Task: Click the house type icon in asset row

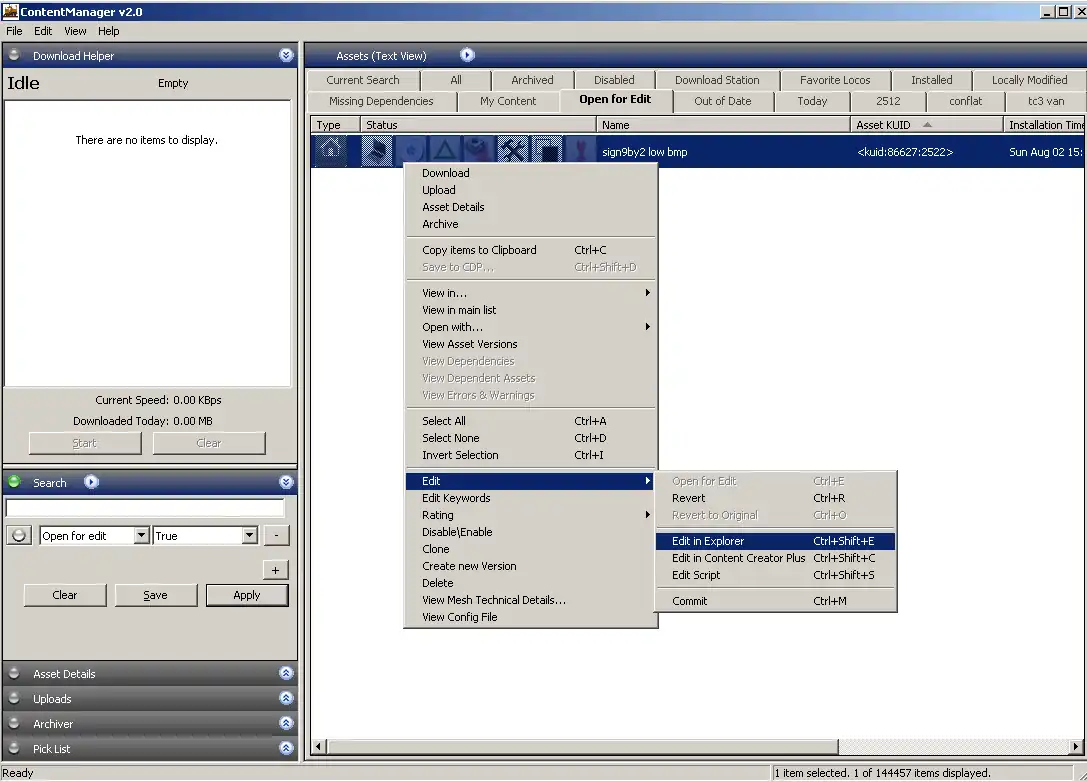Action: click(331, 152)
